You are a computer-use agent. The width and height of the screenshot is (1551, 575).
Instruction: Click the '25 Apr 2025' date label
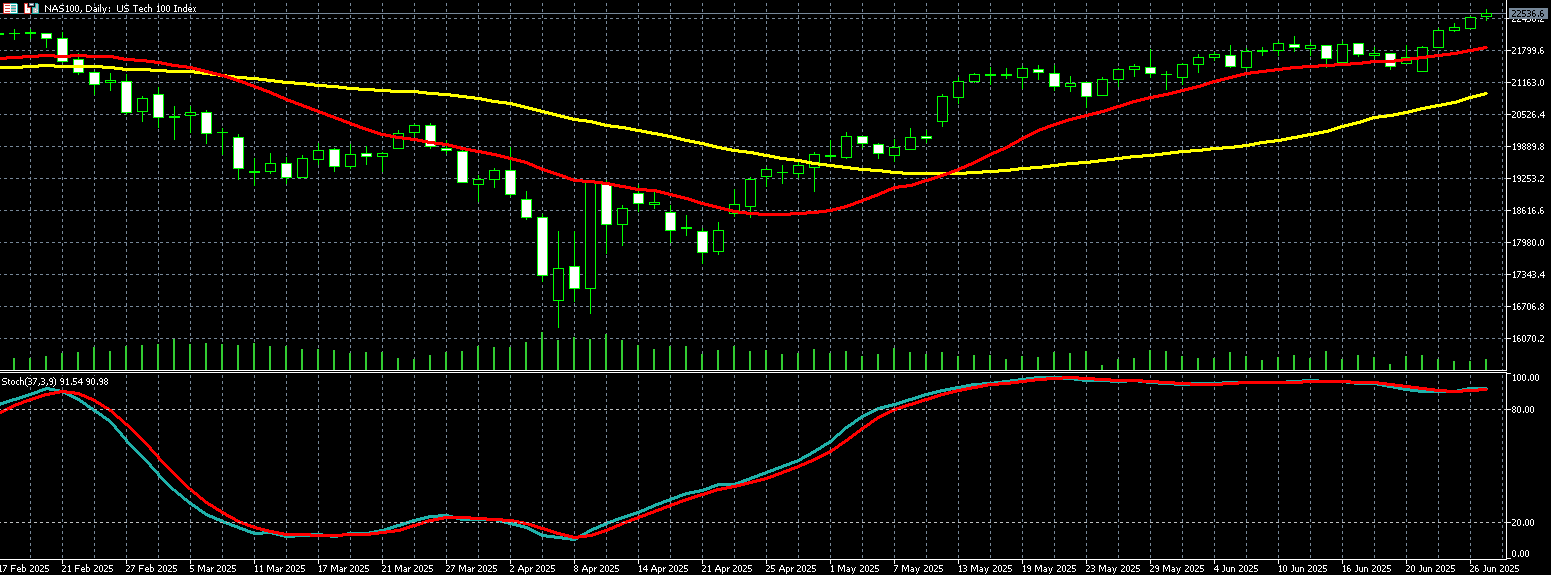click(x=792, y=568)
